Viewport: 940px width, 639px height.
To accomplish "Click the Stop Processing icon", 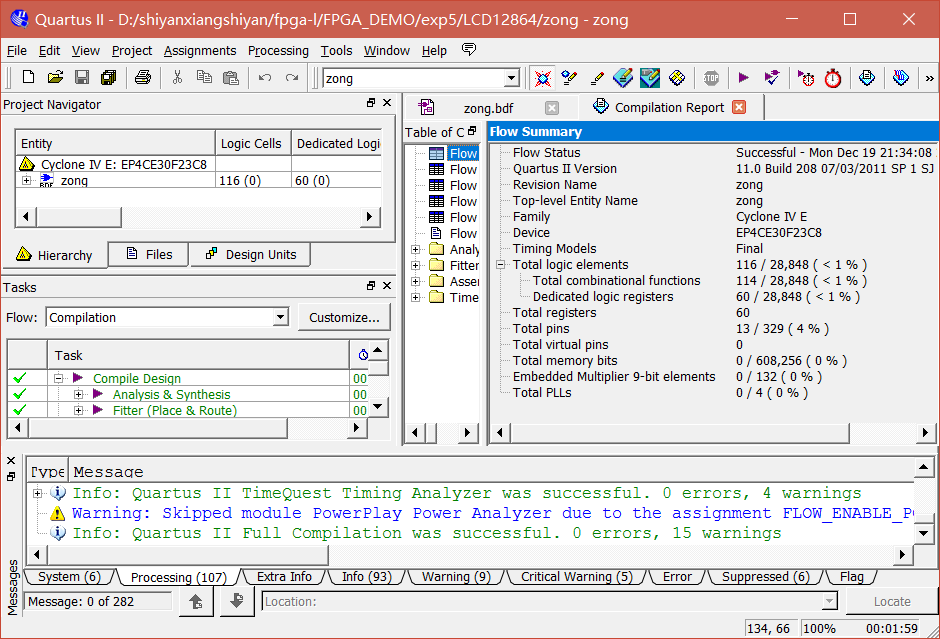I will click(711, 78).
